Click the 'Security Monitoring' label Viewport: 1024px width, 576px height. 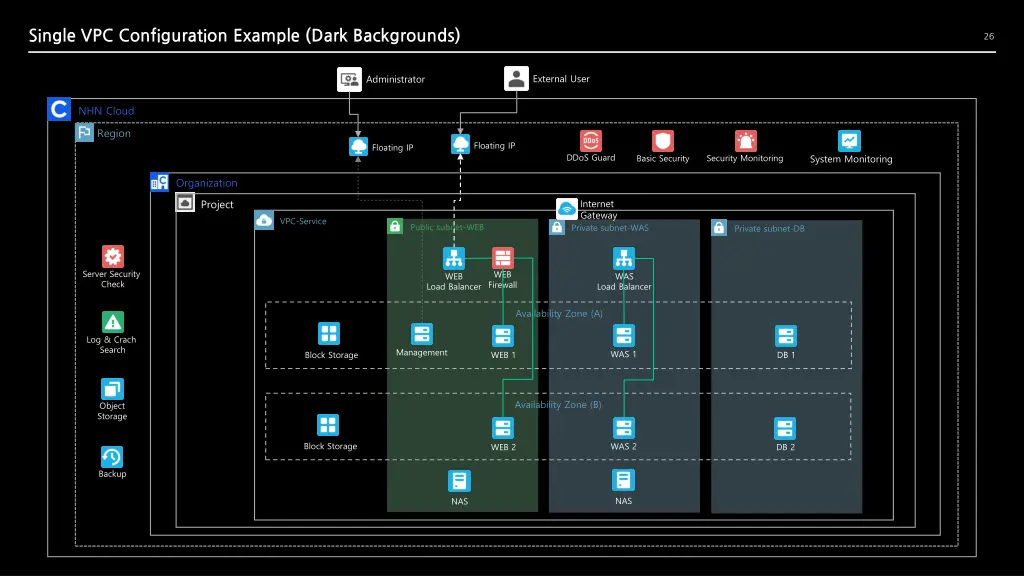coord(744,158)
